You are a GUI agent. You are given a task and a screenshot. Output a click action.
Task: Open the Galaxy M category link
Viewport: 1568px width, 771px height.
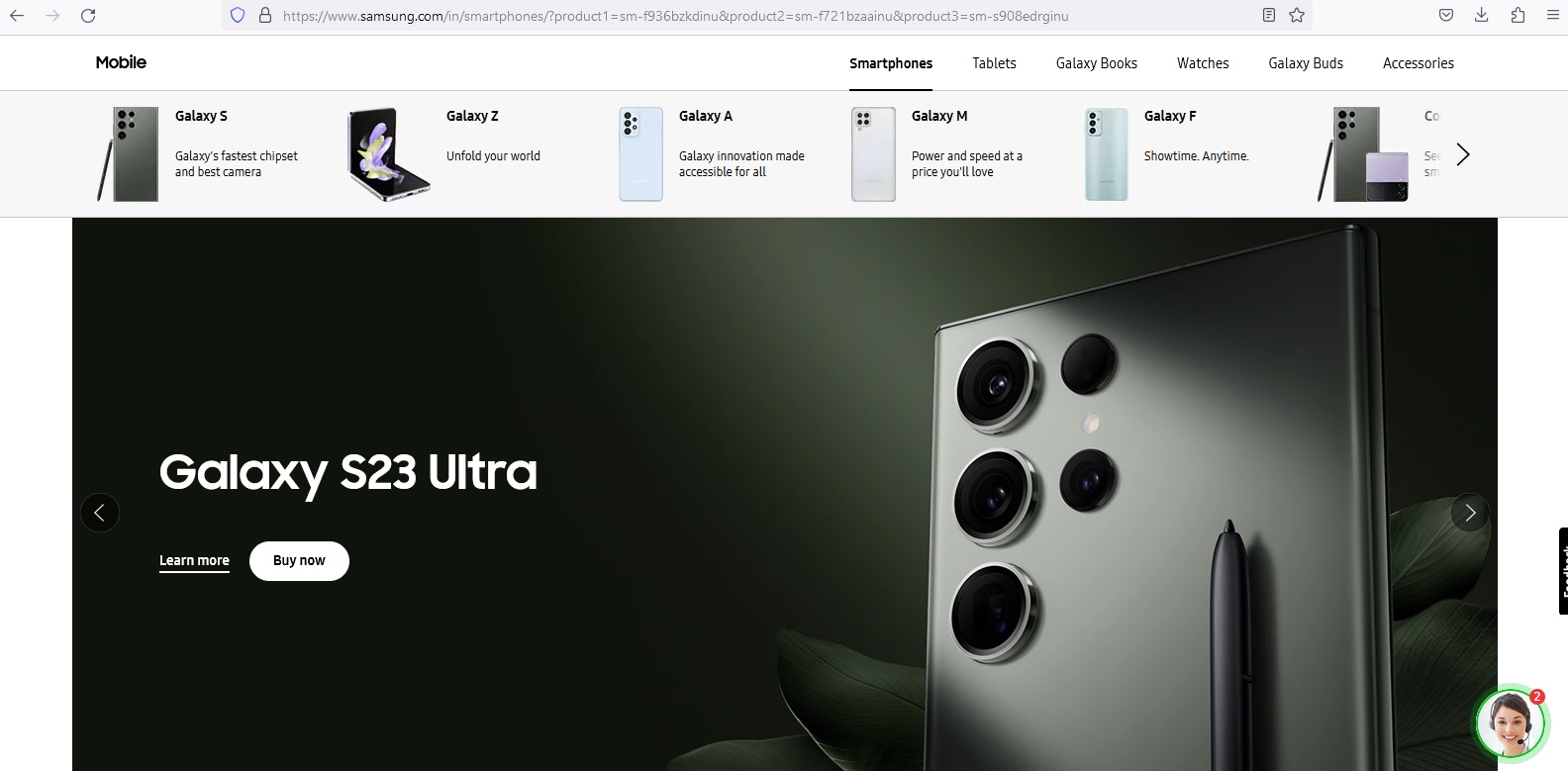[x=939, y=116]
